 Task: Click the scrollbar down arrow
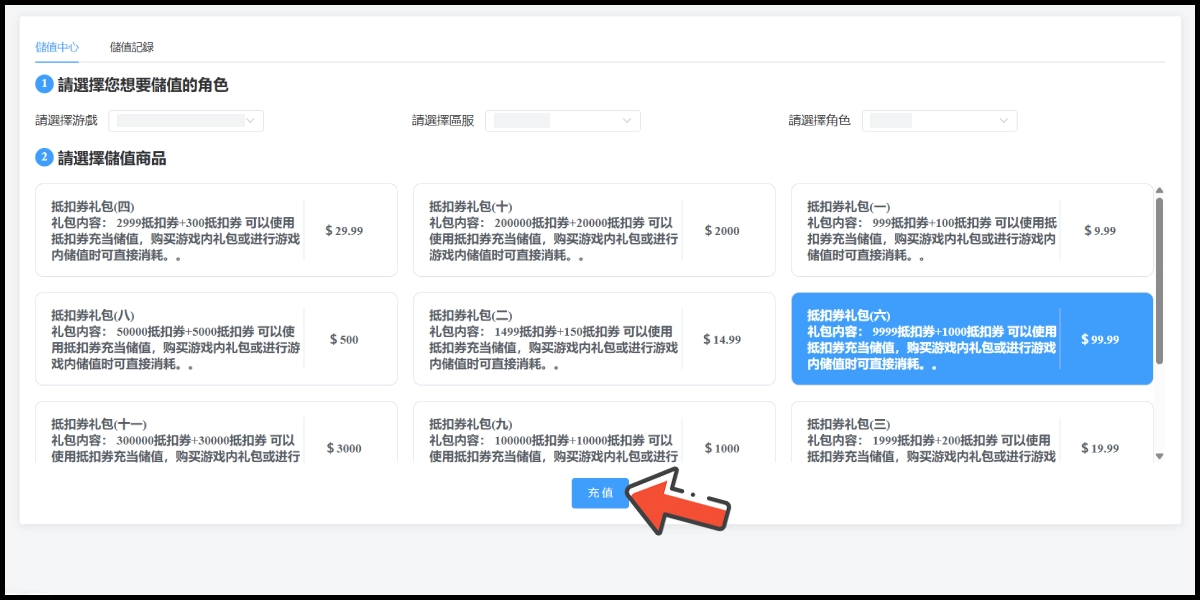pos(1159,456)
